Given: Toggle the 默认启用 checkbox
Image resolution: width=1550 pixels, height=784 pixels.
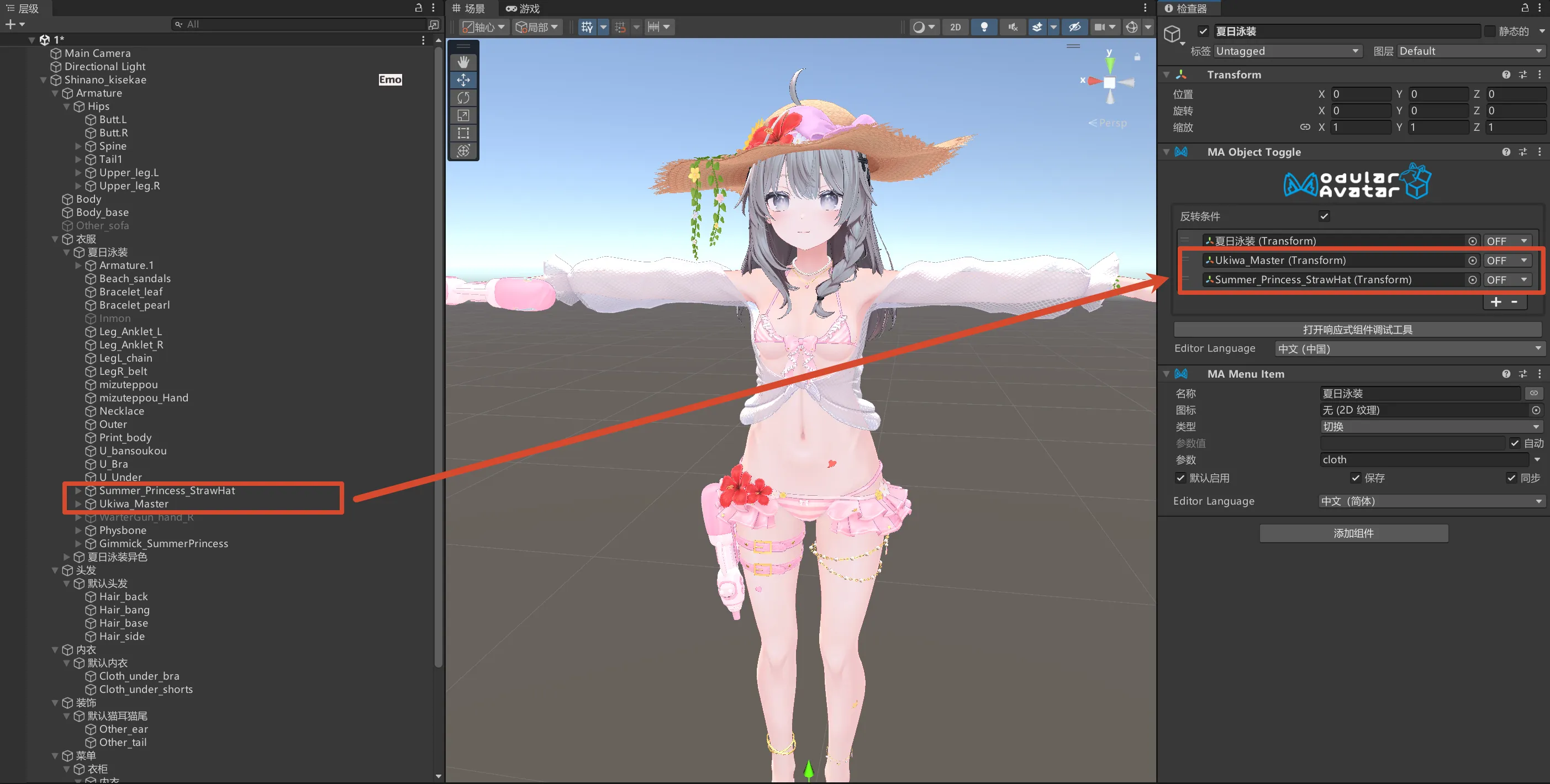Looking at the screenshot, I should click(1180, 478).
